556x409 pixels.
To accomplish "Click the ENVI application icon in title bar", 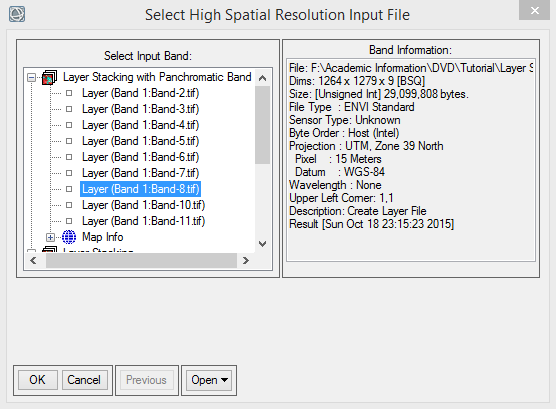I will (17, 14).
